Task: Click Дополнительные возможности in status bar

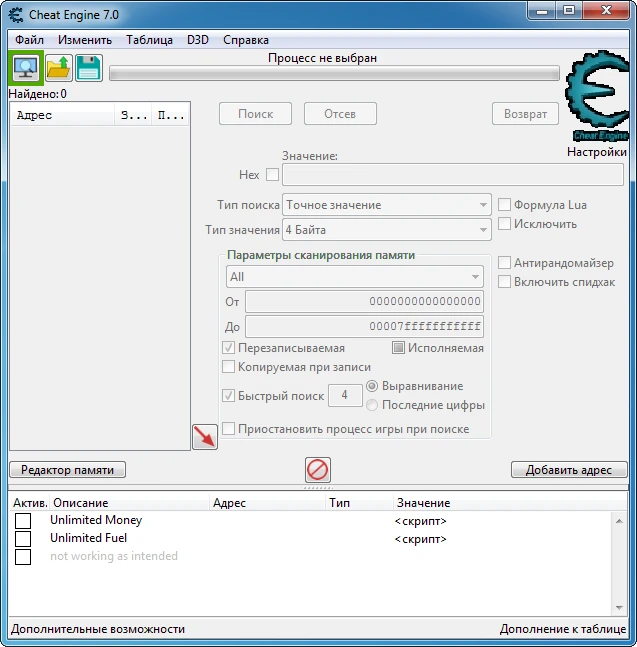Action: point(98,629)
